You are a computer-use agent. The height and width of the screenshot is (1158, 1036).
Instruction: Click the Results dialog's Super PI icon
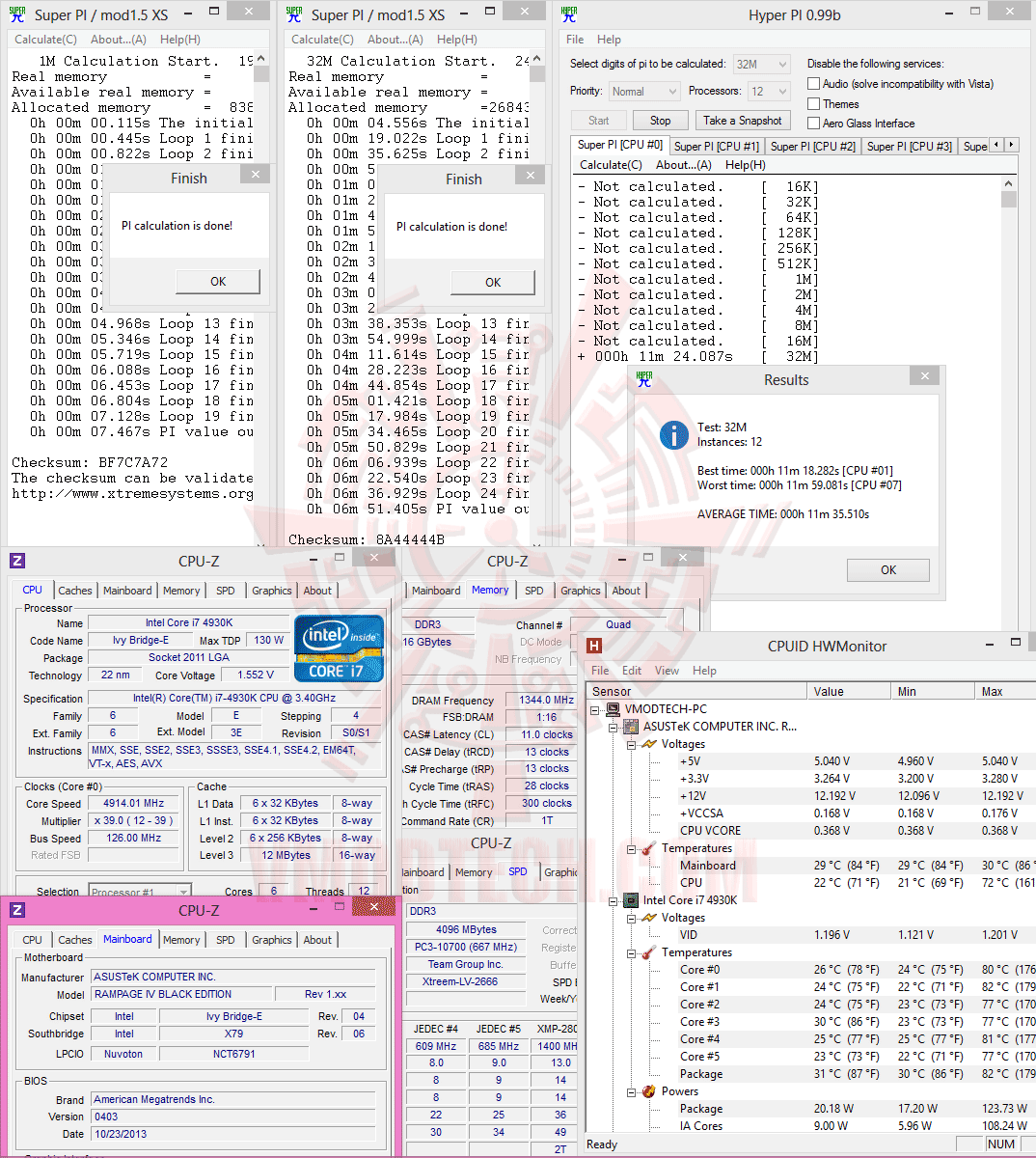tap(644, 379)
